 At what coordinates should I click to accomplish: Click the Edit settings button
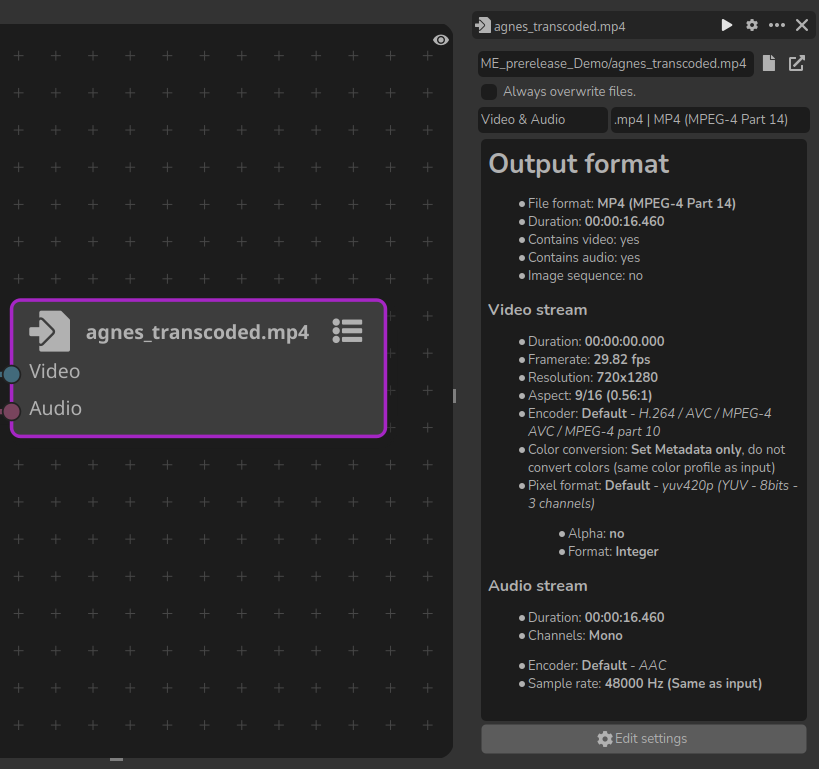(643, 739)
